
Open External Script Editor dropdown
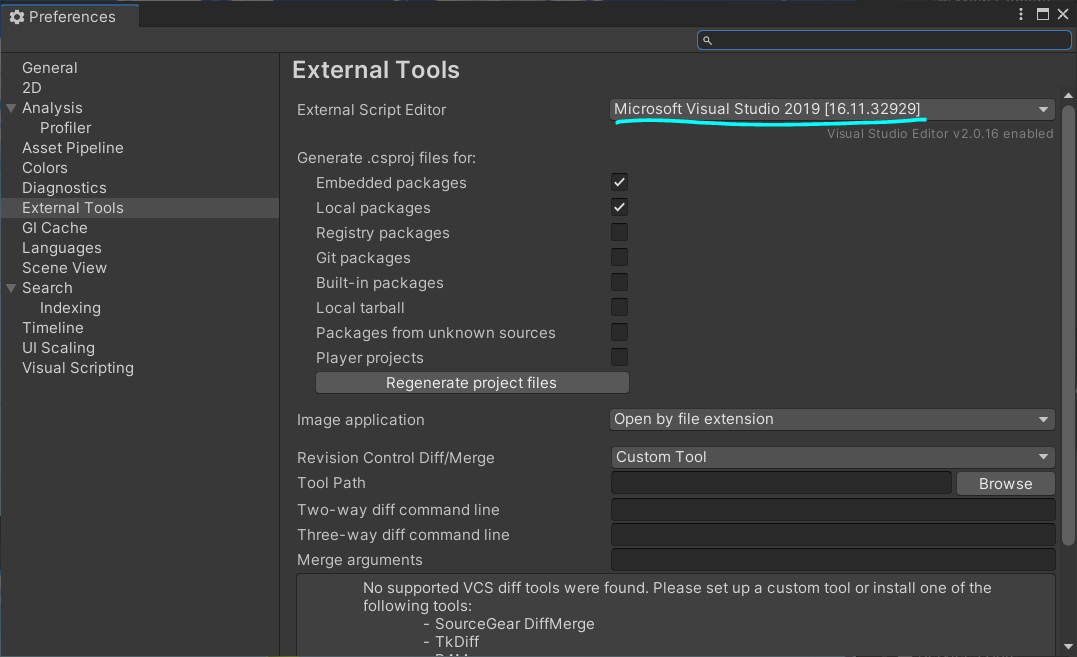[832, 109]
